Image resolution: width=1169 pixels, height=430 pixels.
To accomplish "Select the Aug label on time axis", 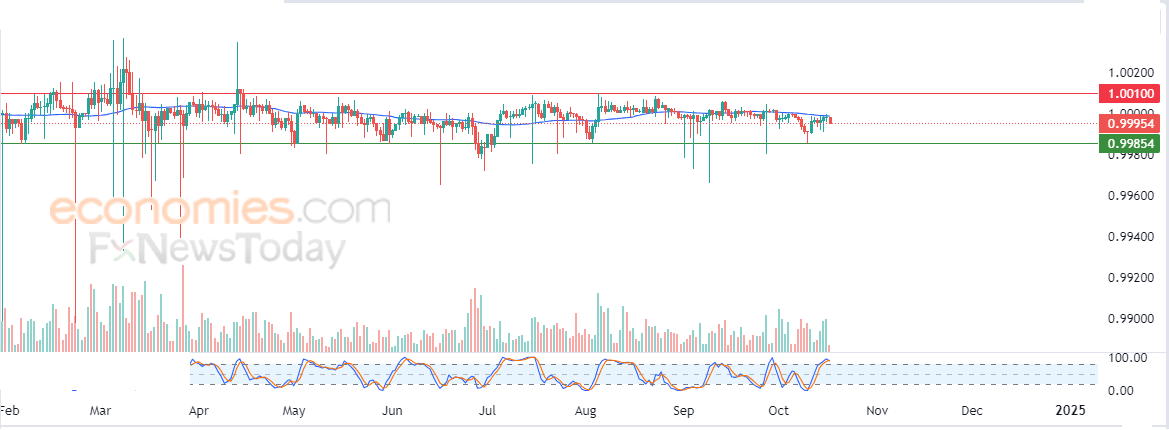I will tap(587, 411).
